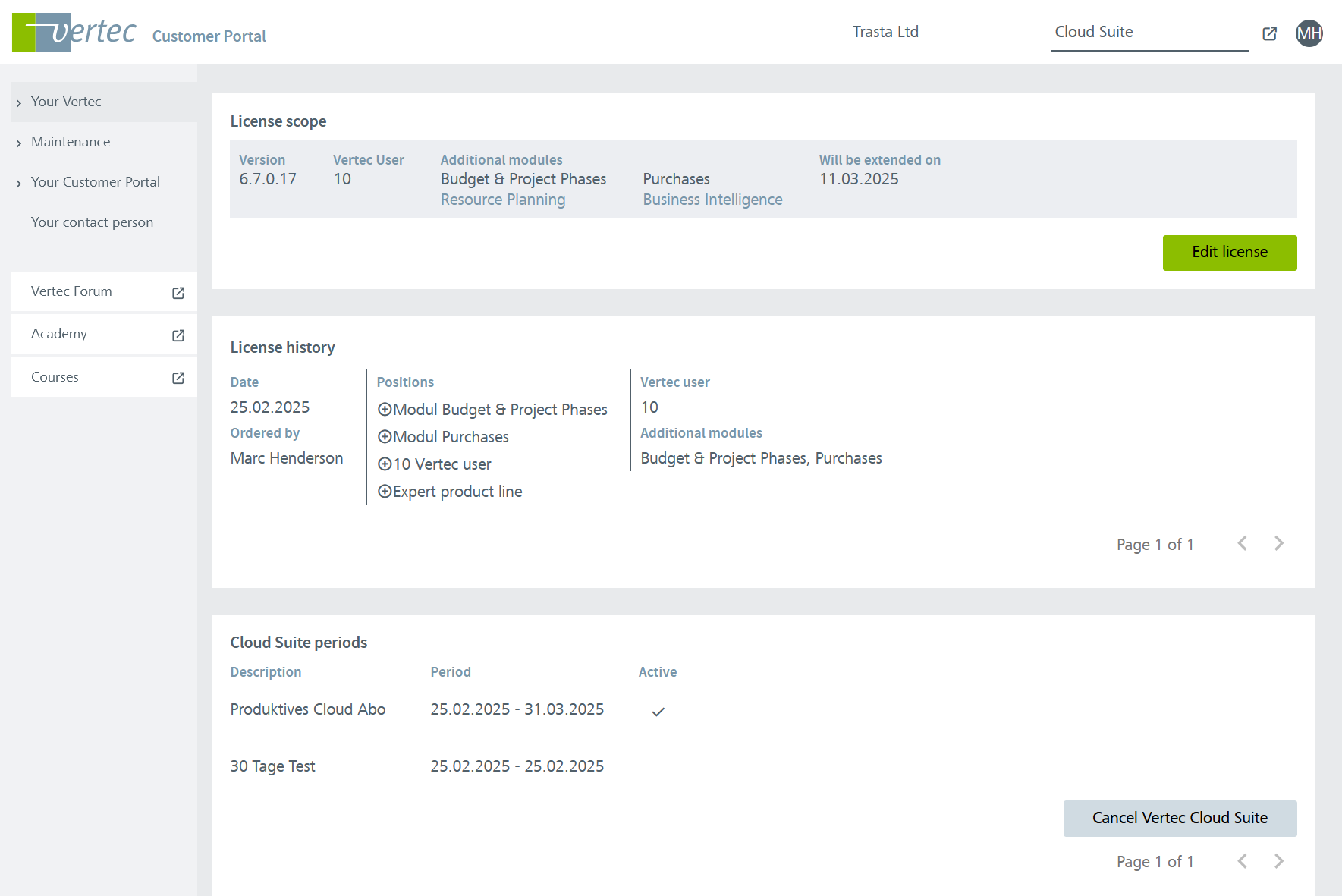Click the Academy external link icon
Viewport: 1342px width, 896px height.
pyautogui.click(x=178, y=335)
